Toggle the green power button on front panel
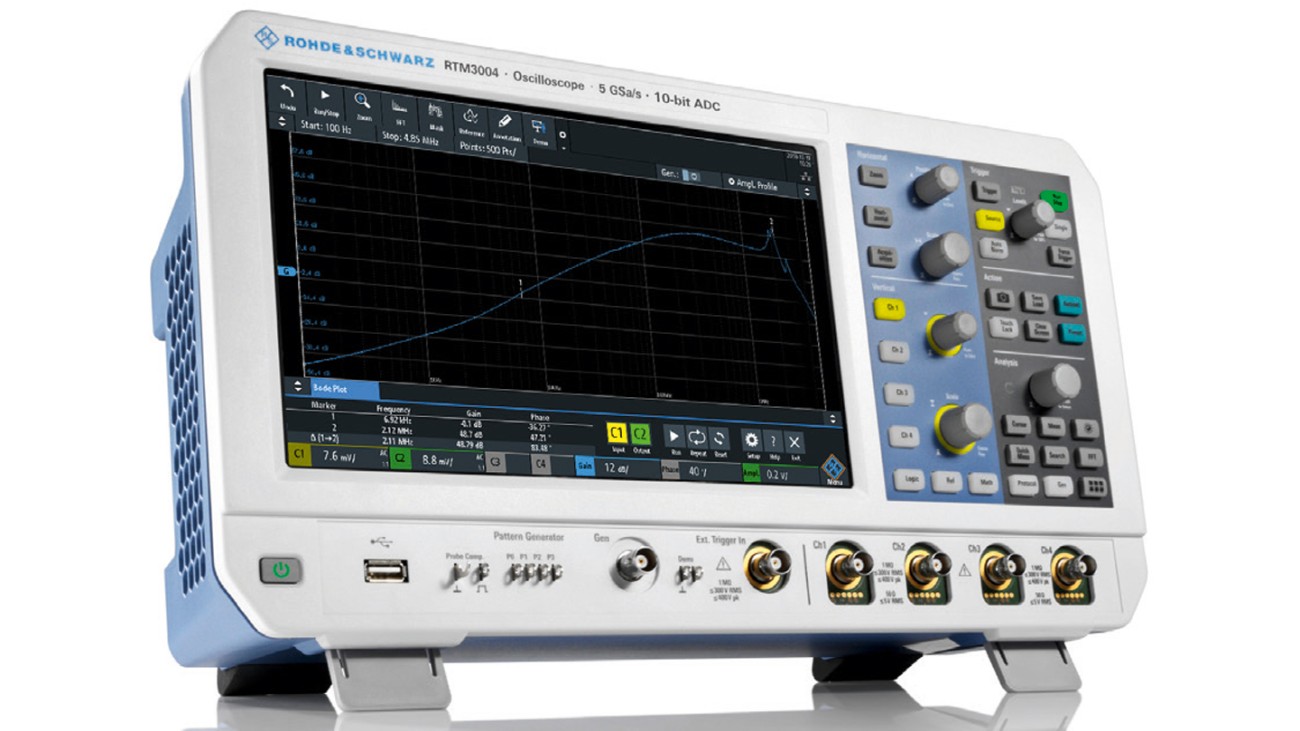The width and height of the screenshot is (1300, 731). pyautogui.click(x=281, y=570)
